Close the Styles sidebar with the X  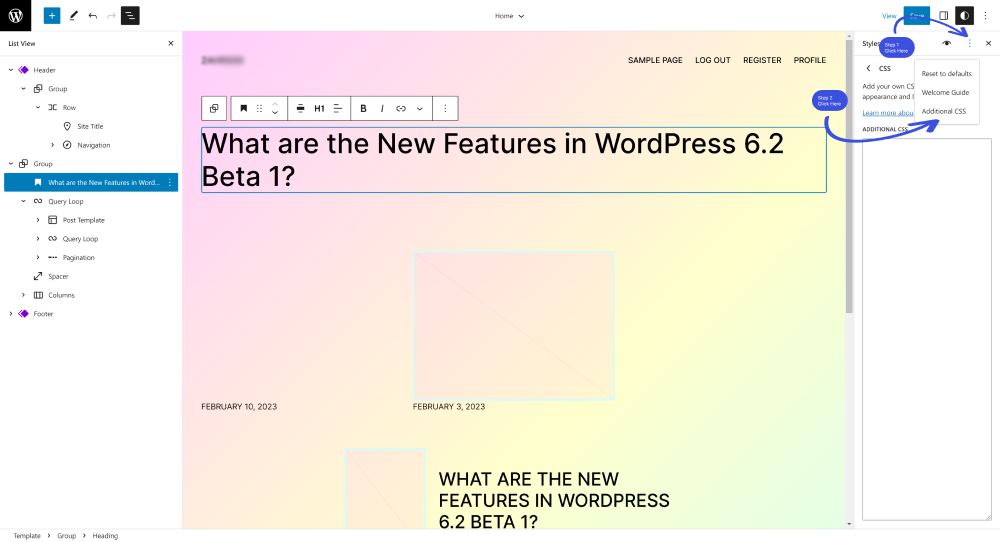988,43
